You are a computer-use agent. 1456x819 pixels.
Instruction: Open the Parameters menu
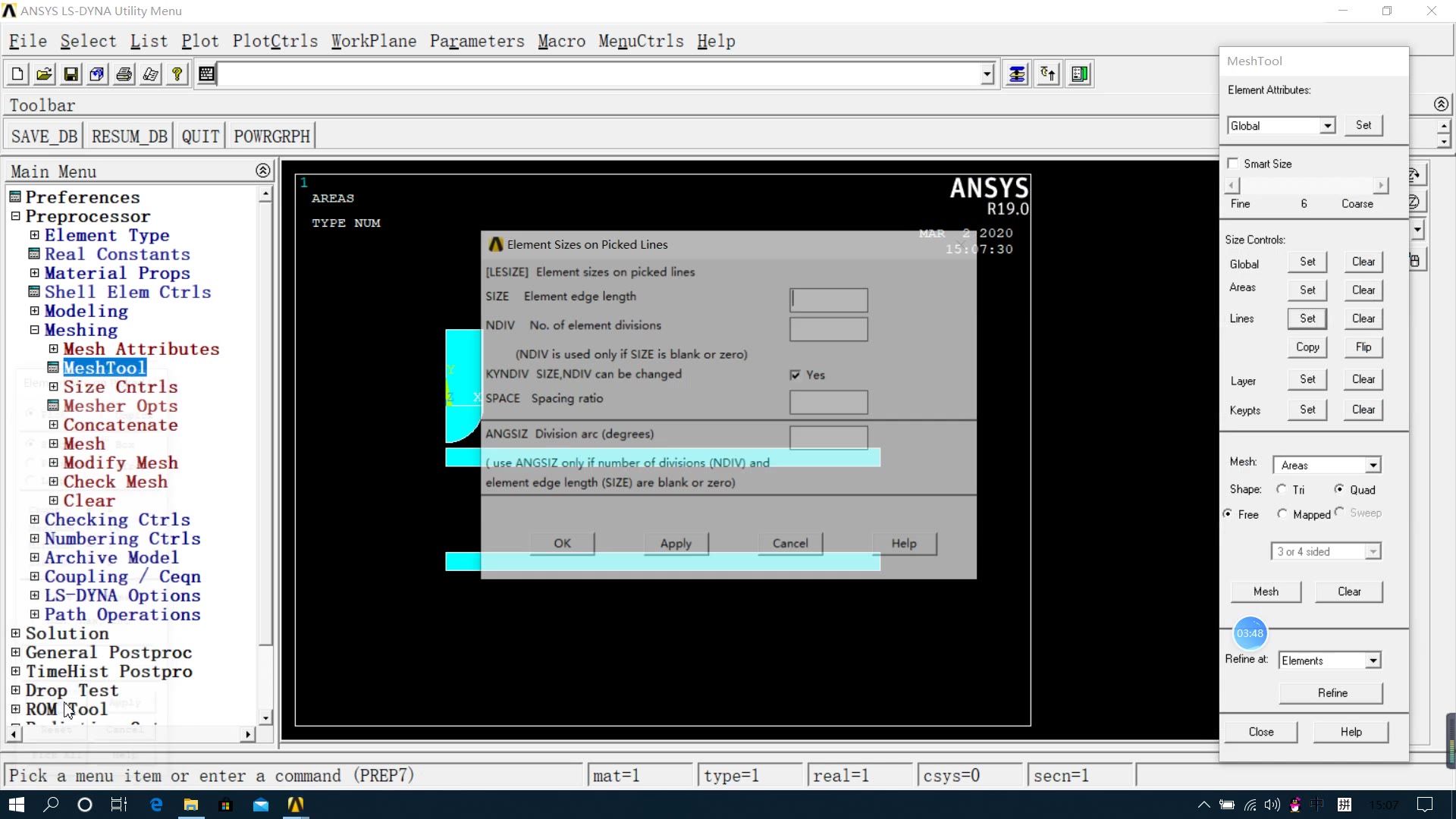477,41
